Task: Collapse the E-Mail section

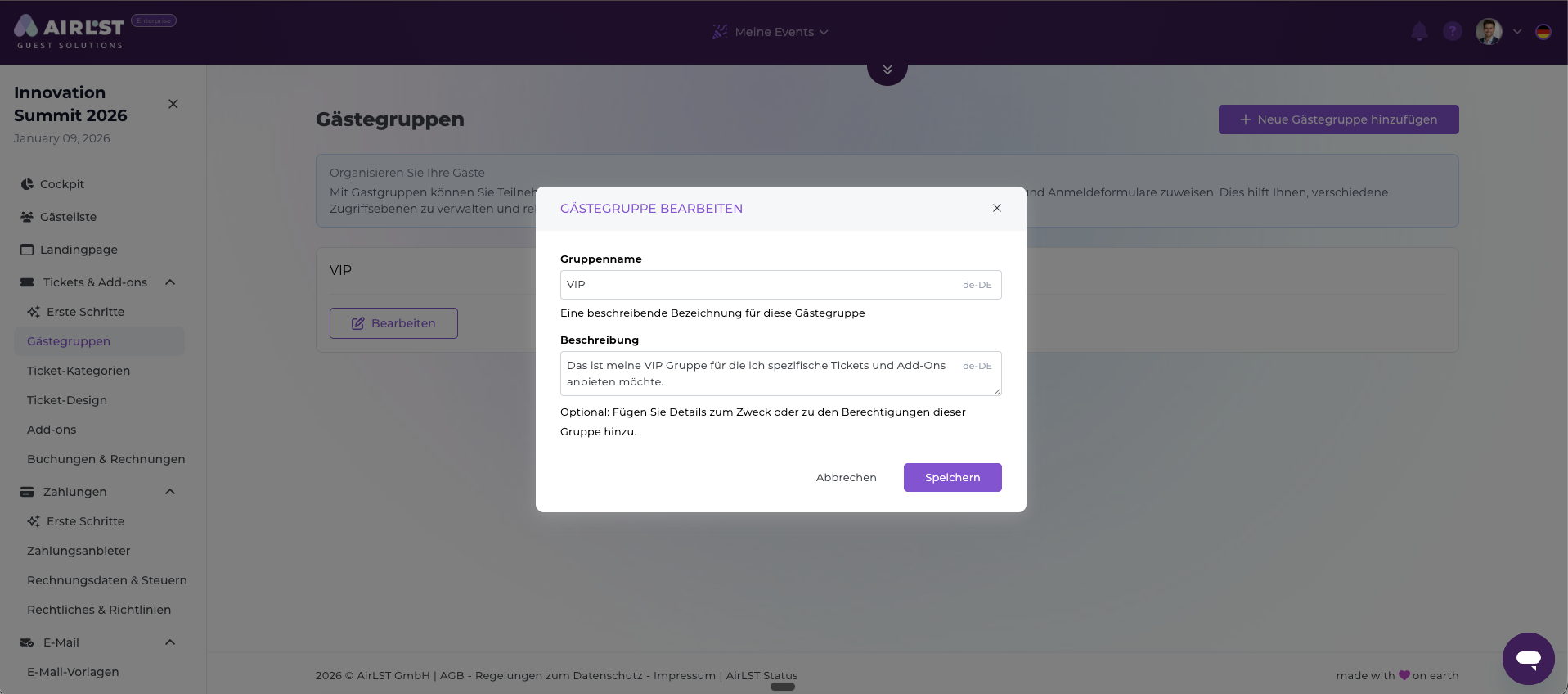Action: pyautogui.click(x=170, y=642)
